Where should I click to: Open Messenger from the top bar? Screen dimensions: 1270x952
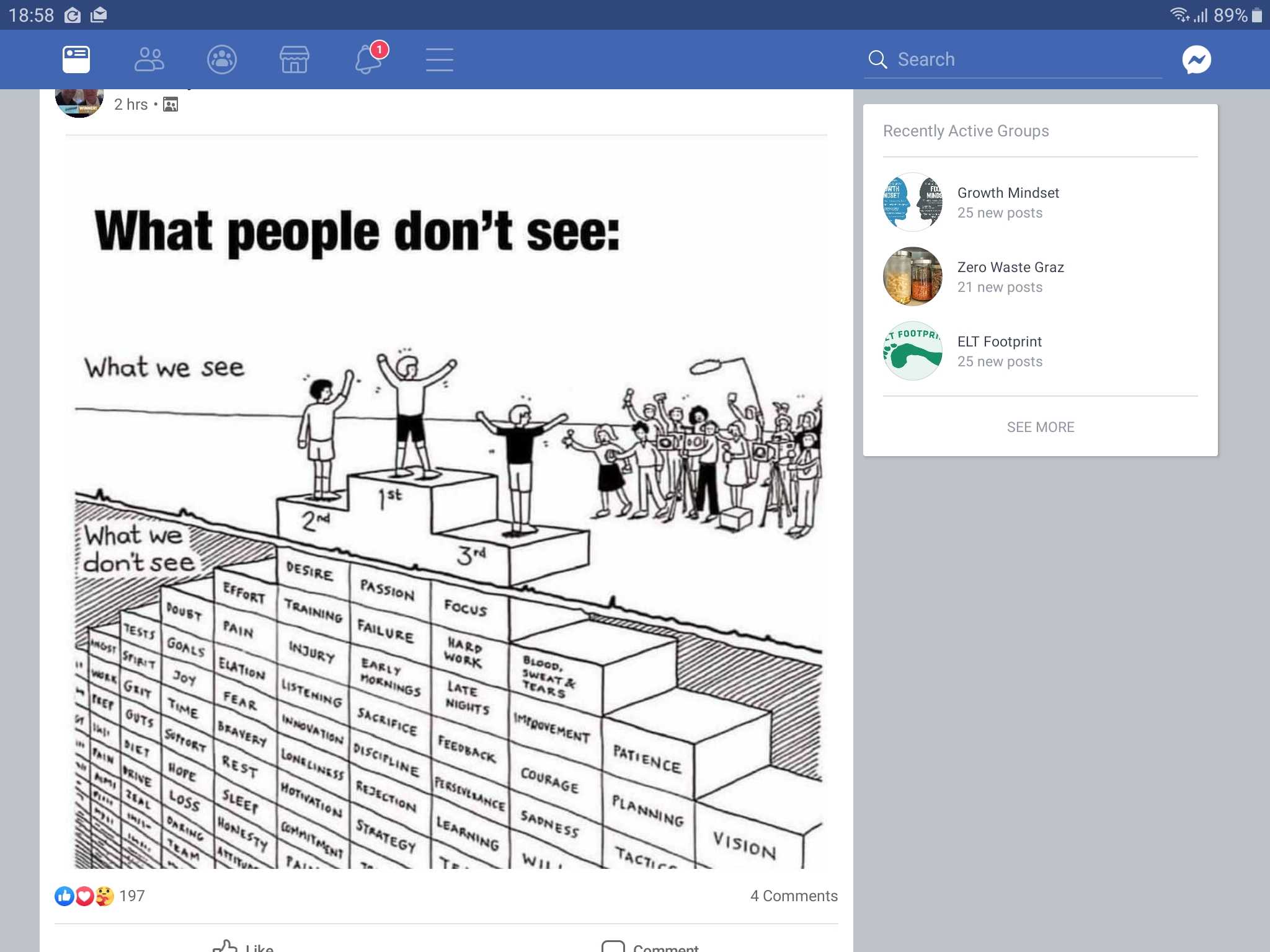tap(1196, 59)
